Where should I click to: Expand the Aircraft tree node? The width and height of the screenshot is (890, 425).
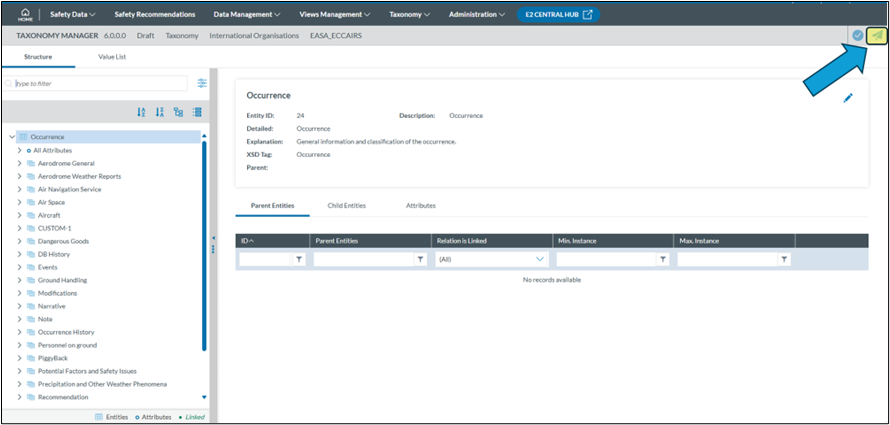(x=19, y=215)
